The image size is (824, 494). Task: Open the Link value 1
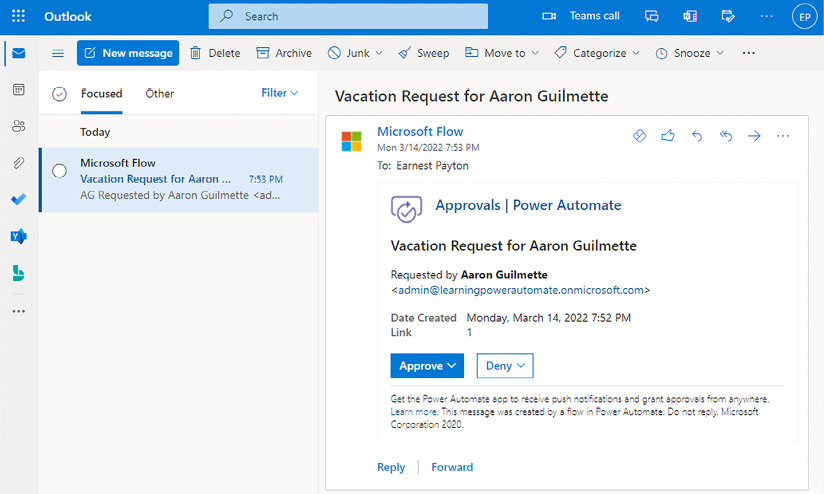469,333
